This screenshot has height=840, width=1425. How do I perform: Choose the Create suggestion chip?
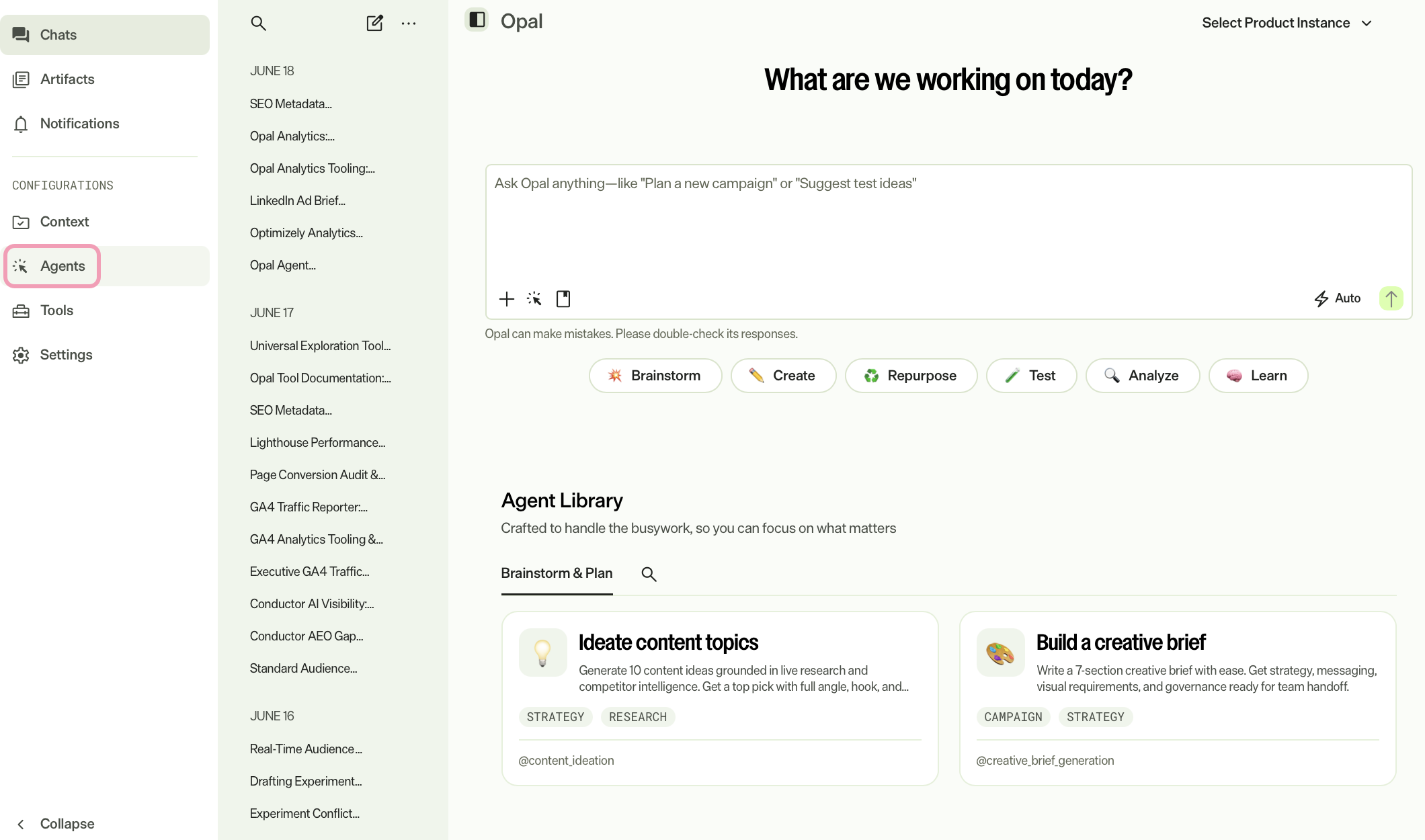[783, 376]
